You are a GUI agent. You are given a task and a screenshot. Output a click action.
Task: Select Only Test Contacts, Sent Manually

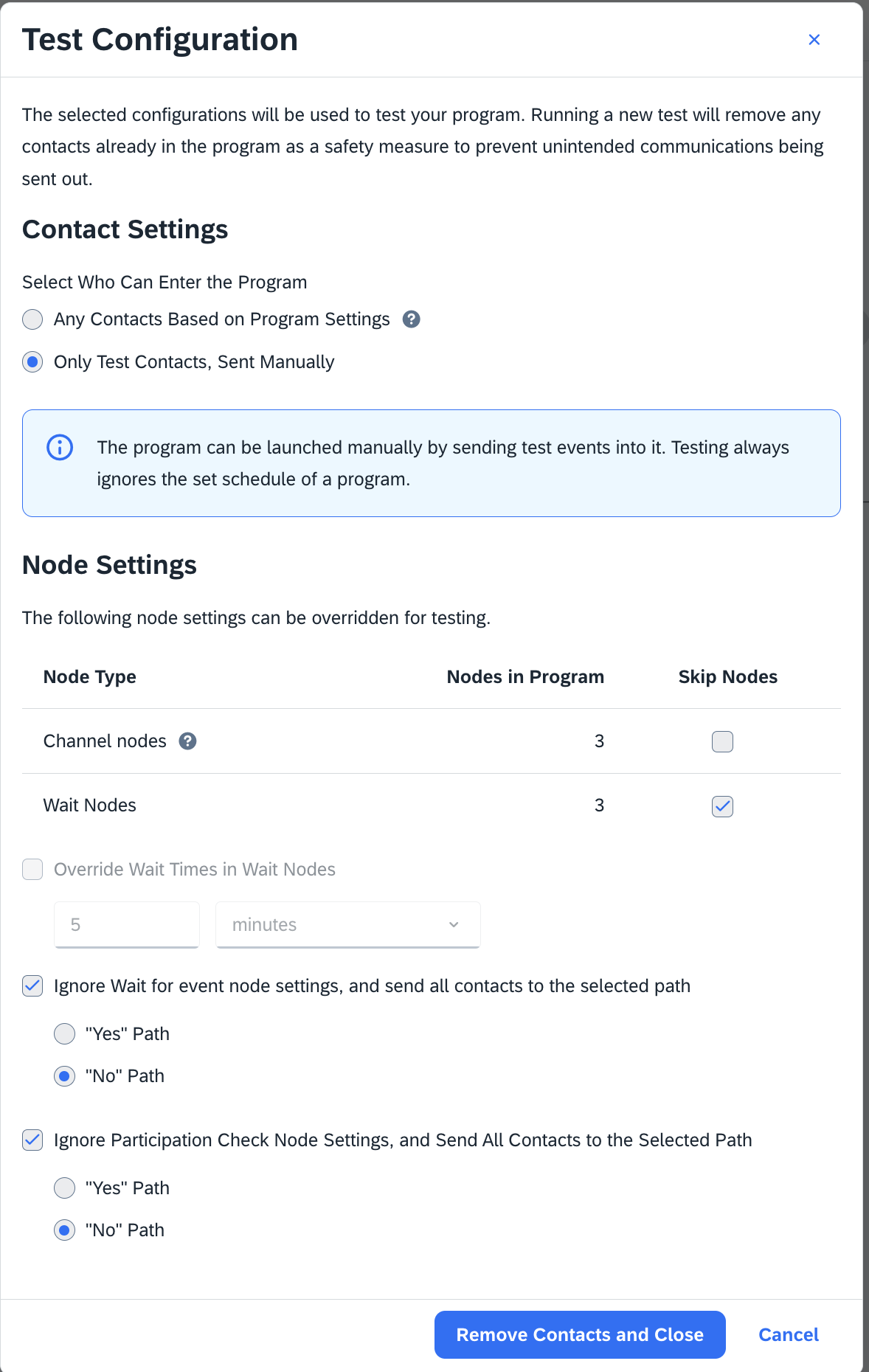pyautogui.click(x=32, y=362)
